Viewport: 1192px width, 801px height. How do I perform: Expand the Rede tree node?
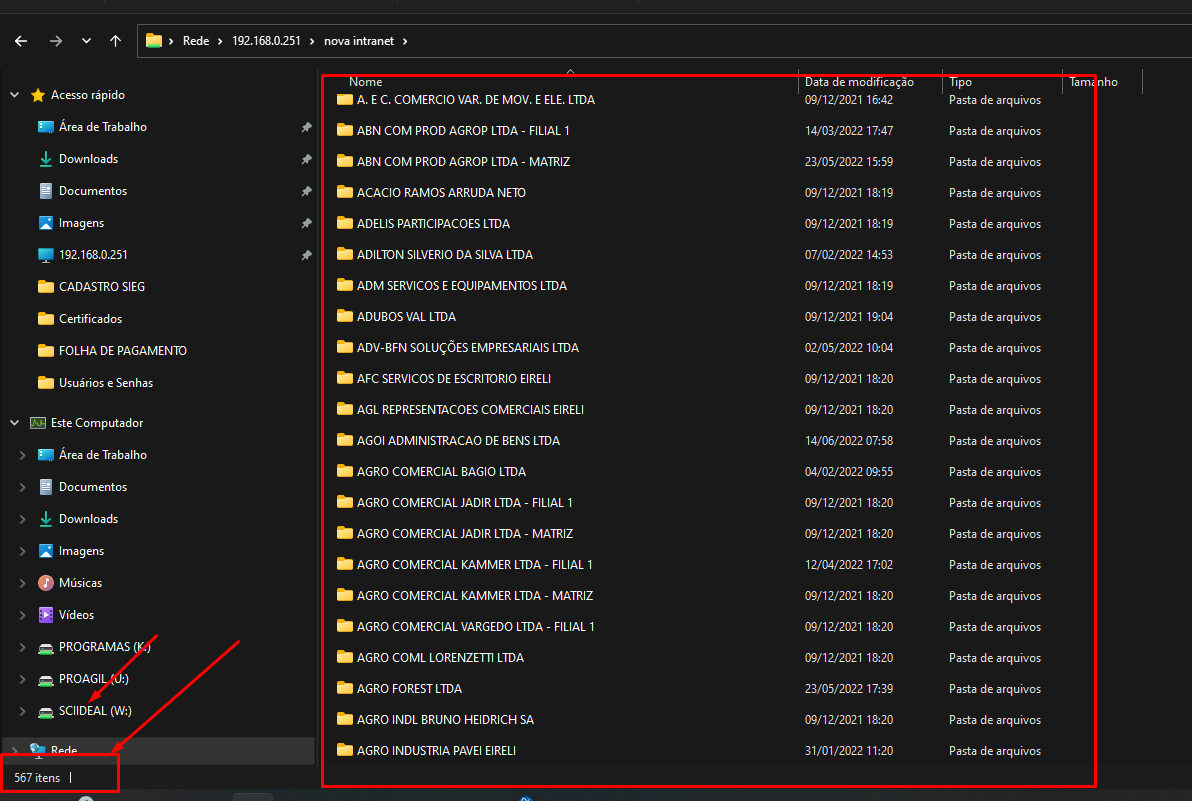[15, 749]
